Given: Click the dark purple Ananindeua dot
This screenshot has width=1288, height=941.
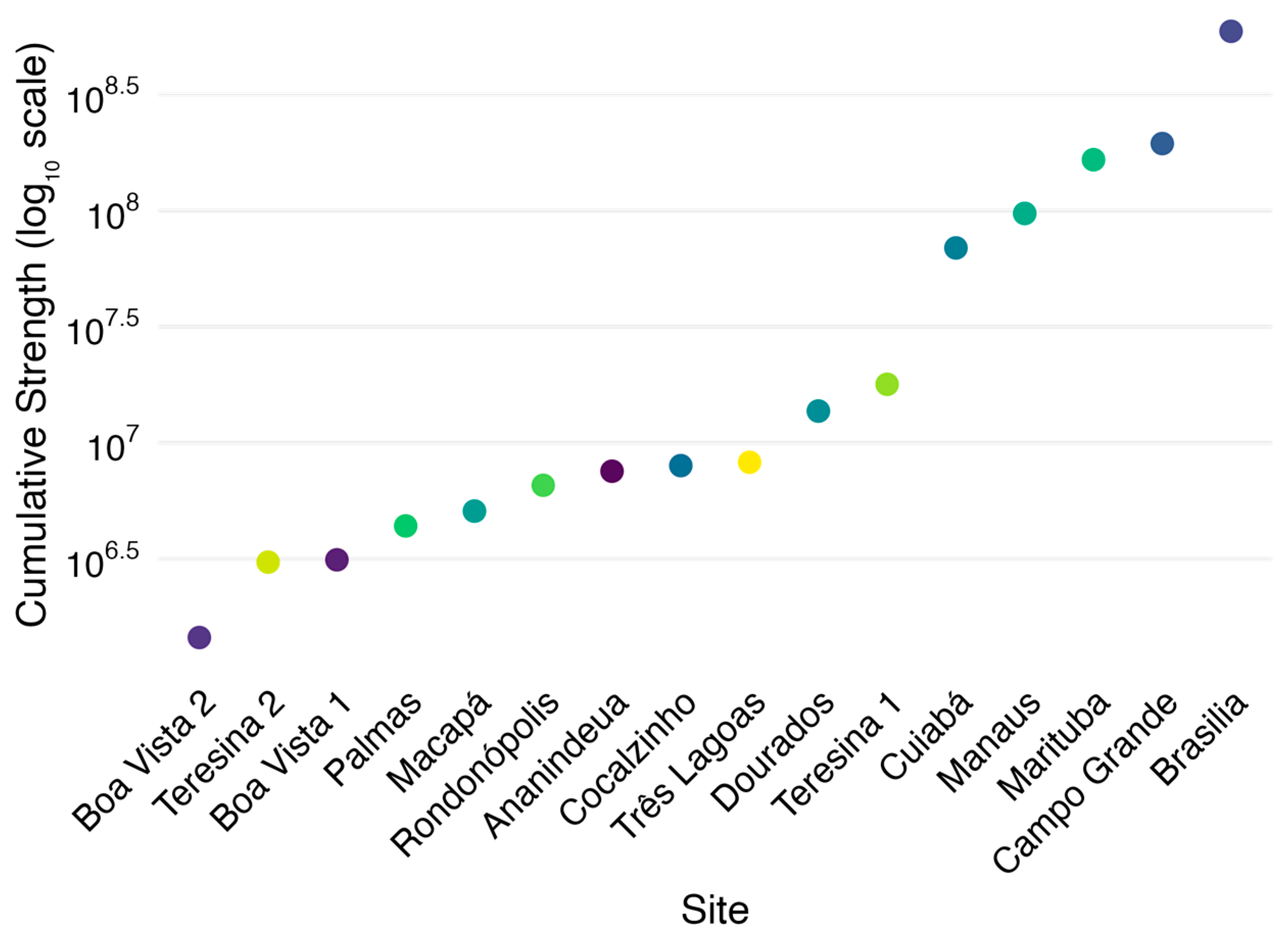Looking at the screenshot, I should 612,471.
